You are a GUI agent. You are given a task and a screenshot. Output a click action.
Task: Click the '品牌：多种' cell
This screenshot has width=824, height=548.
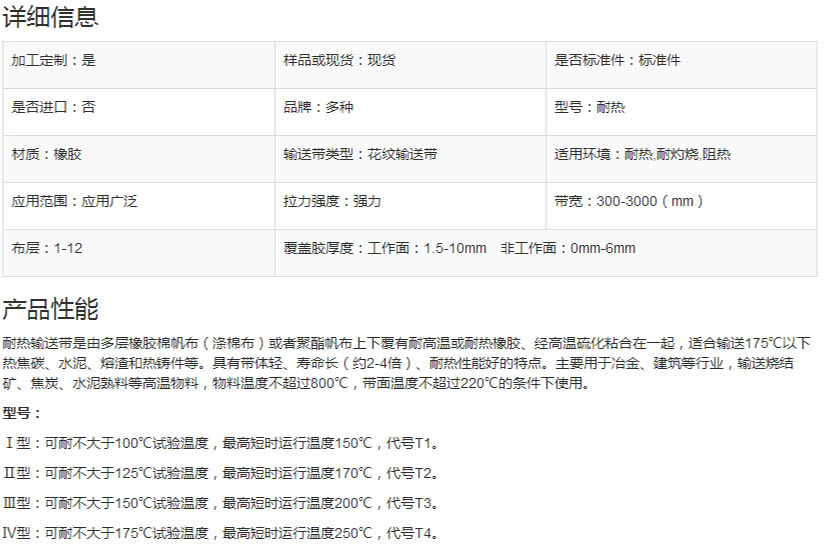410,112
